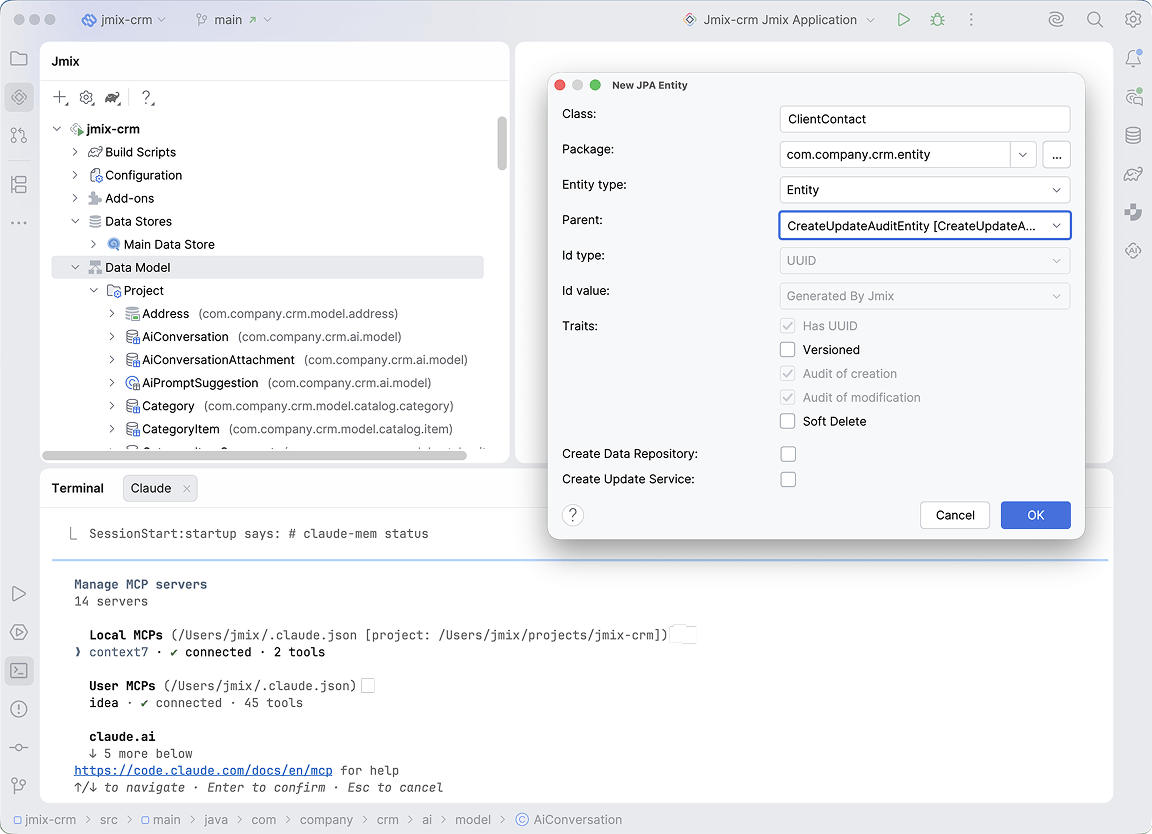The image size is (1152, 834).
Task: Enable the Versioned trait checkbox
Action: pos(788,350)
